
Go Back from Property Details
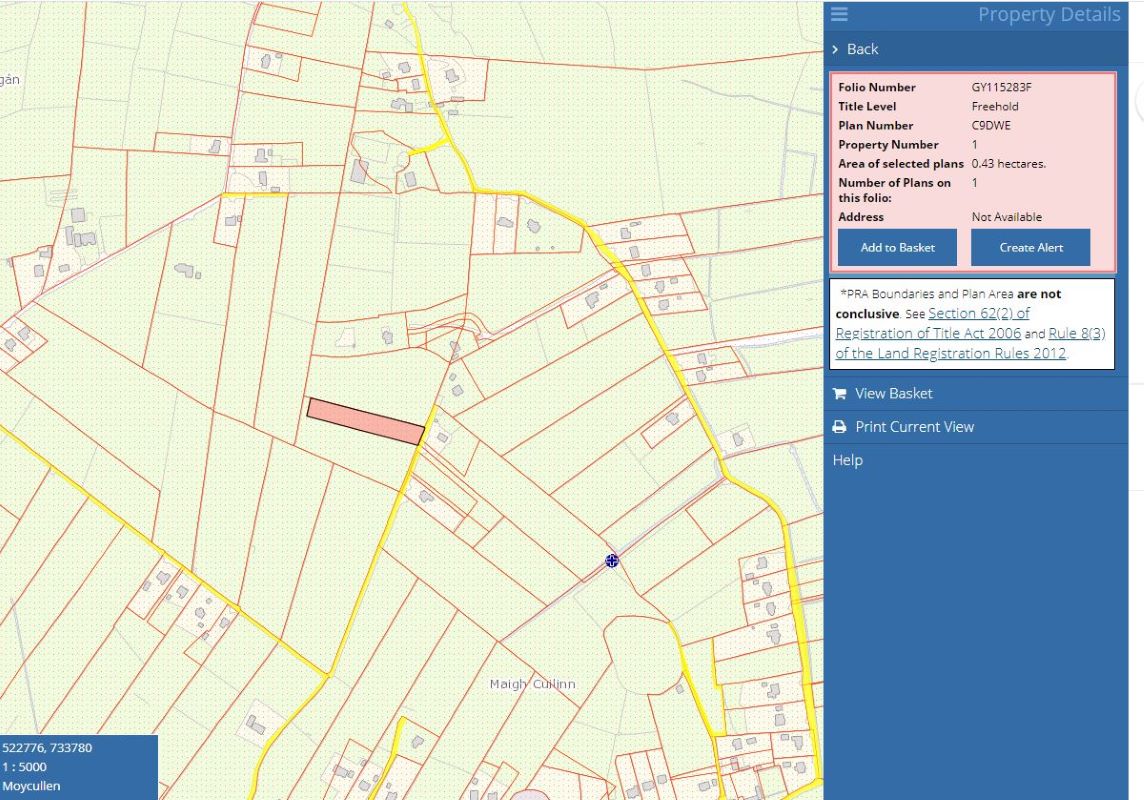coord(862,48)
